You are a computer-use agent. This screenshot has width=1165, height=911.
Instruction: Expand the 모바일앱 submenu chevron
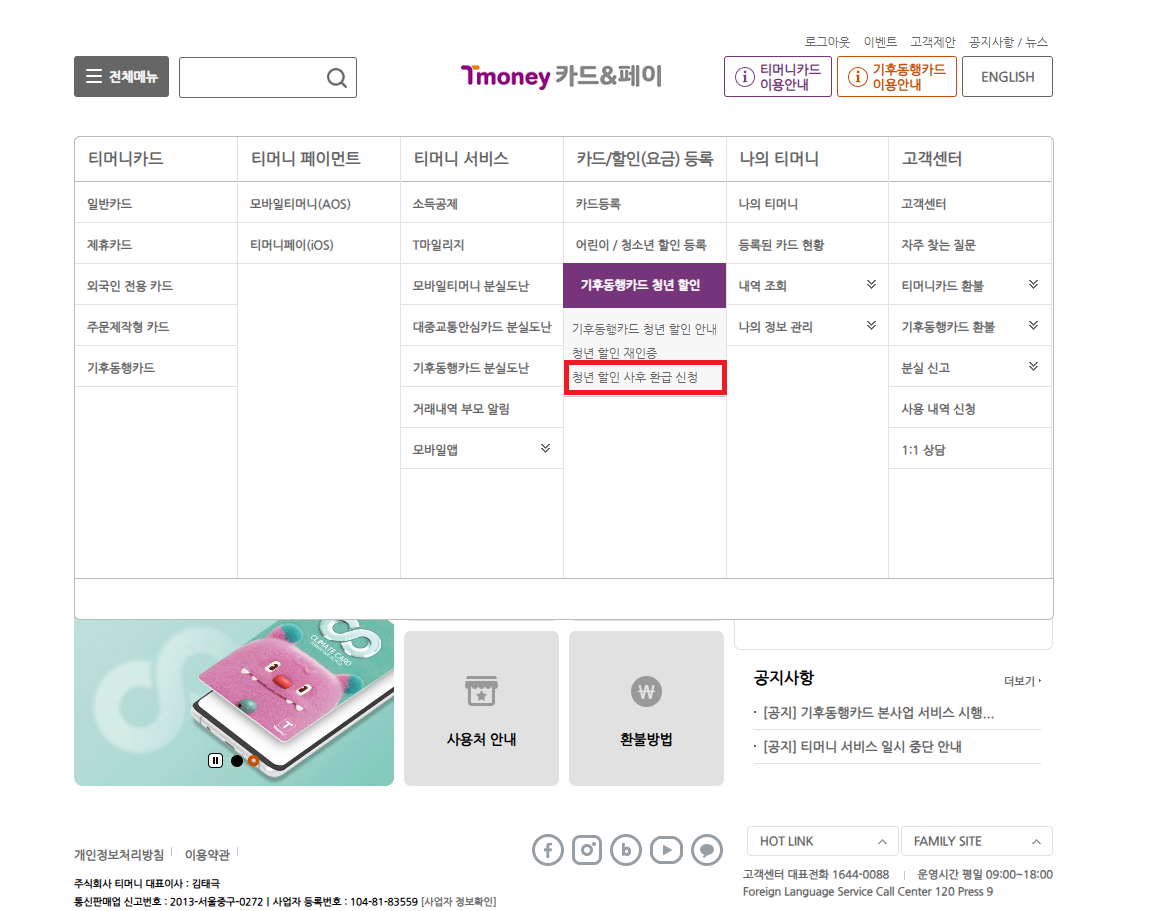click(546, 447)
